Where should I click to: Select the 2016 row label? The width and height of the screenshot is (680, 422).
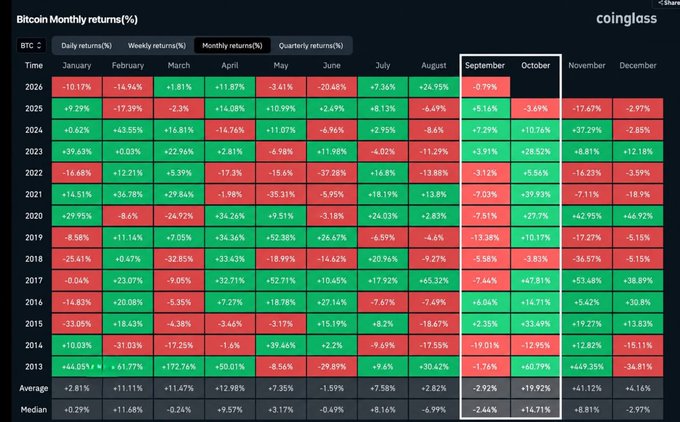[x=34, y=302]
